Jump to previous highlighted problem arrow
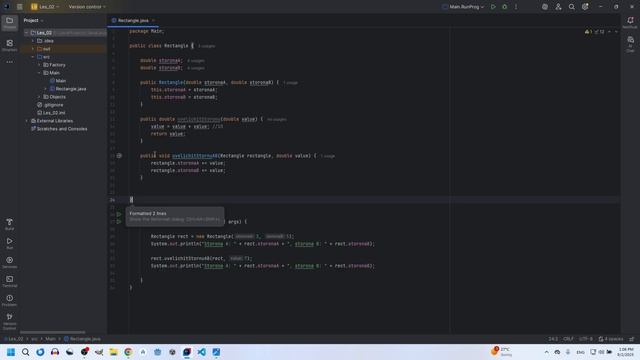This screenshot has width=640, height=360. (x=609, y=31)
